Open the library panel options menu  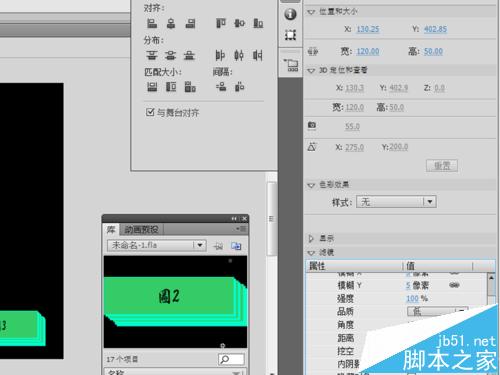click(x=242, y=229)
